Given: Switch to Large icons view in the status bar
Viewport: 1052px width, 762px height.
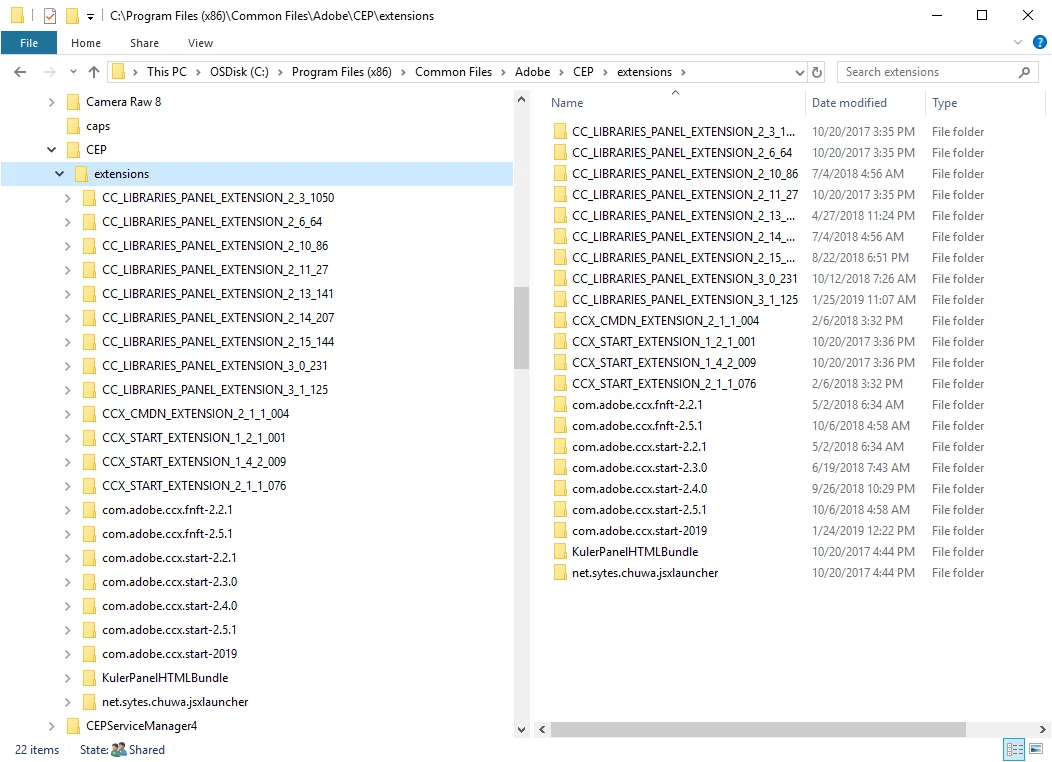Looking at the screenshot, I should tap(1036, 749).
